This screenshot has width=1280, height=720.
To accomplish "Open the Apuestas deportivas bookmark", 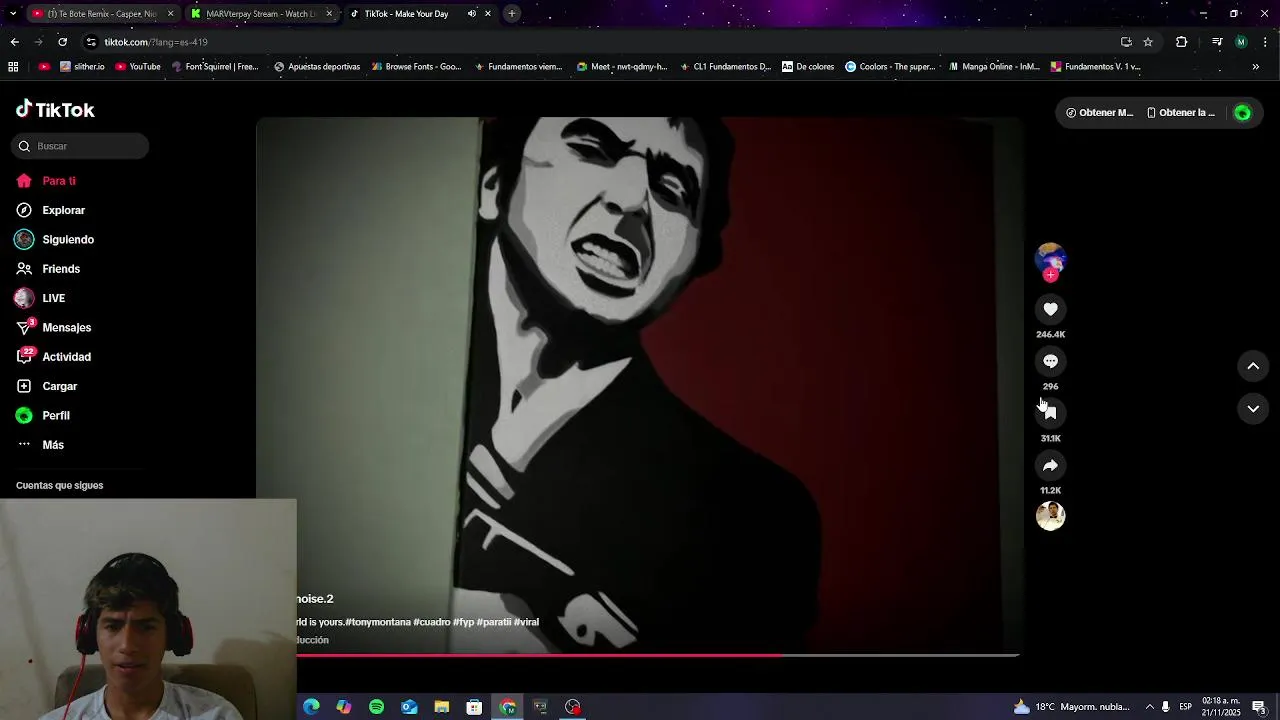I will (x=317, y=67).
